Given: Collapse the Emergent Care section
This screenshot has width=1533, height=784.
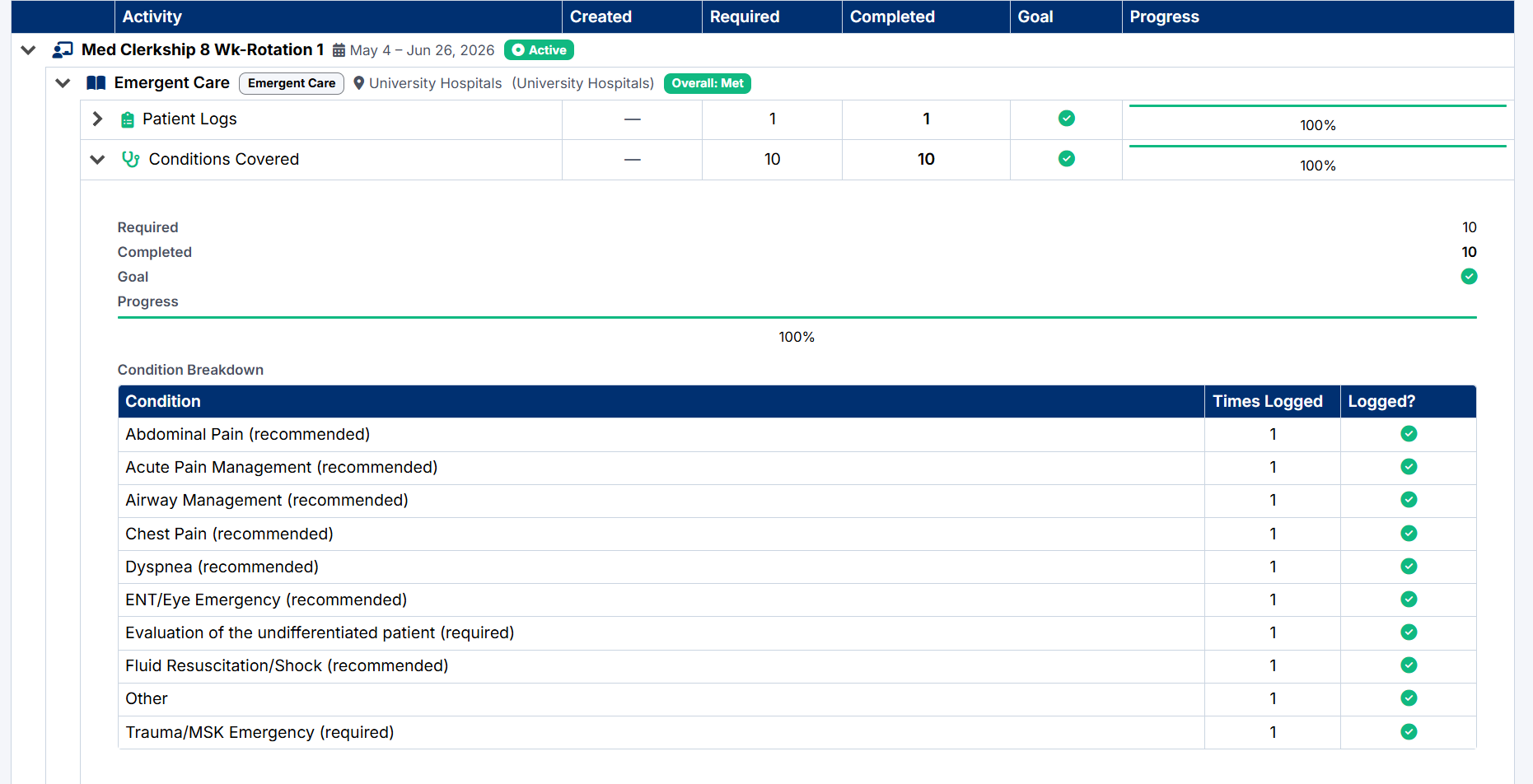Looking at the screenshot, I should 63,83.
